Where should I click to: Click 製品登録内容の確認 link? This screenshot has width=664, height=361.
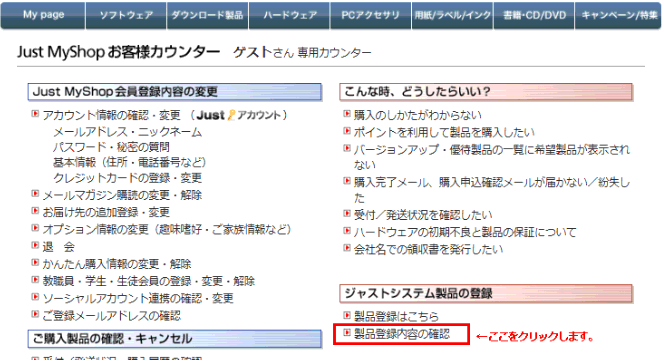(402, 334)
